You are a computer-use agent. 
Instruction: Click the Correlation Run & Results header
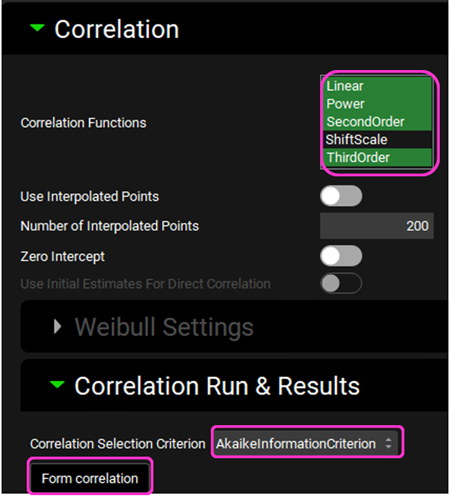(x=217, y=386)
